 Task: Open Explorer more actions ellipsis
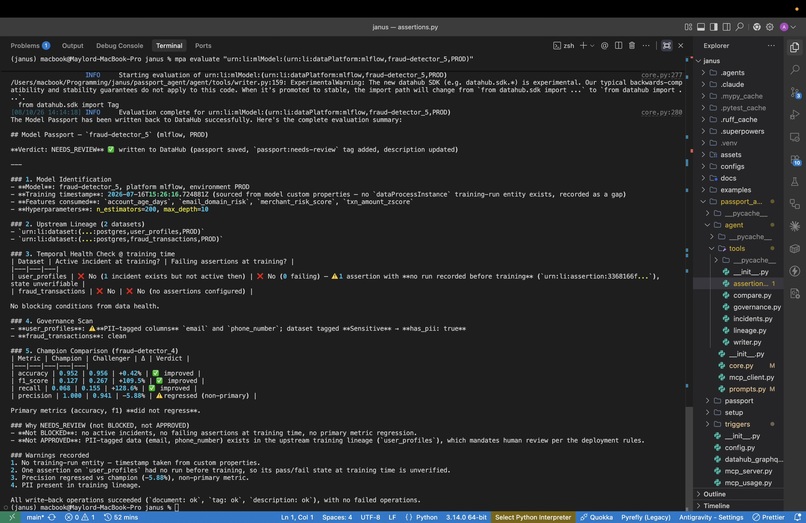pos(771,45)
